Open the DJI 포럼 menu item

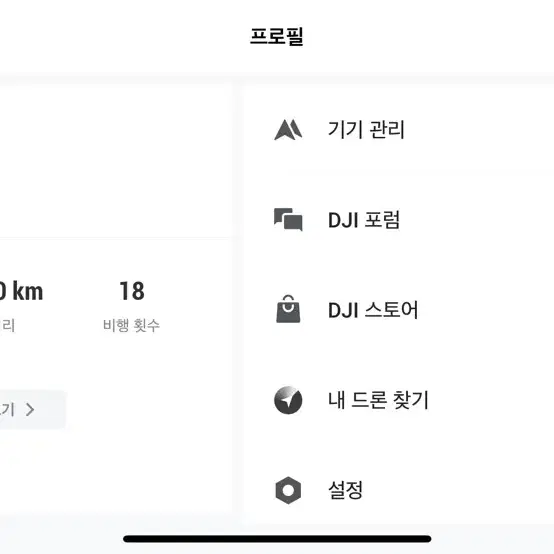[399, 220]
